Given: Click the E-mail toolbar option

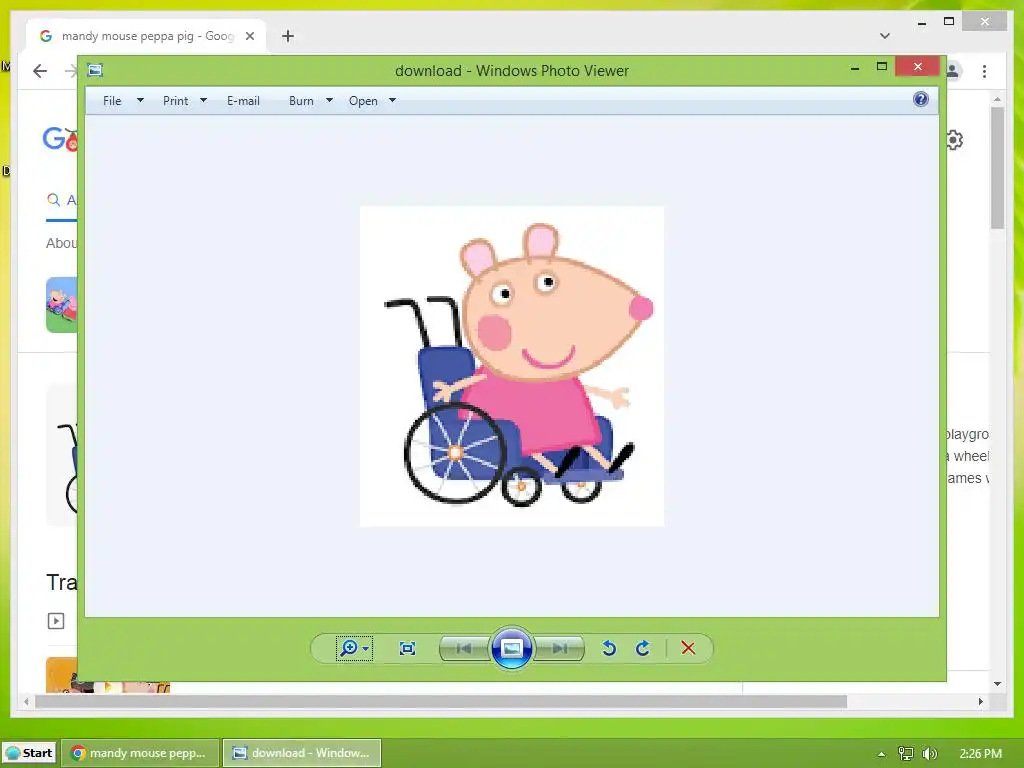Looking at the screenshot, I should [x=243, y=101].
